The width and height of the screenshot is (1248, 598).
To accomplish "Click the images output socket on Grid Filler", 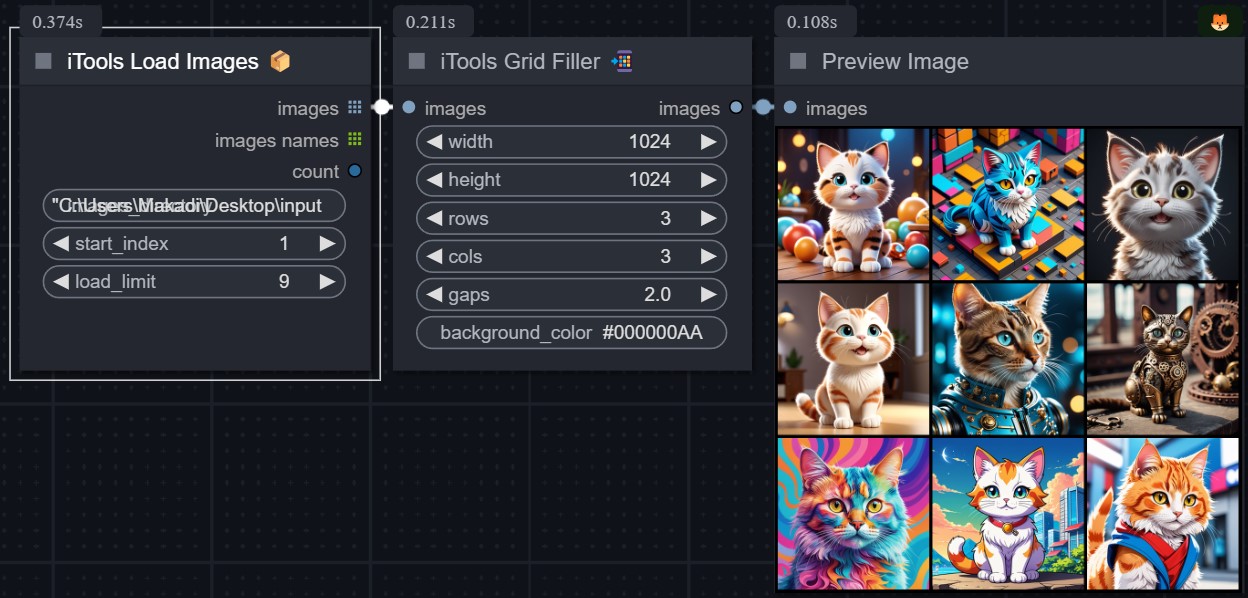I will [736, 108].
